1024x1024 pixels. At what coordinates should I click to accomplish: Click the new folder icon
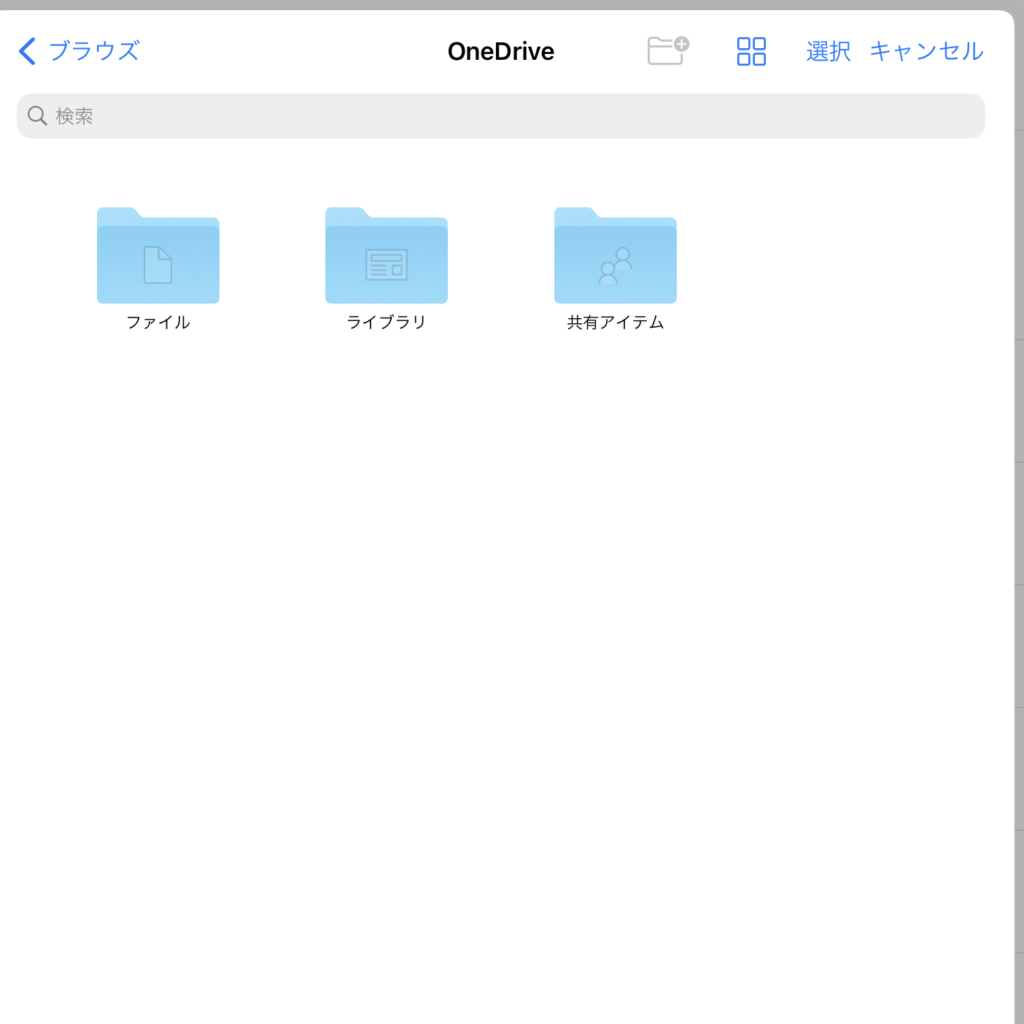(x=667, y=50)
